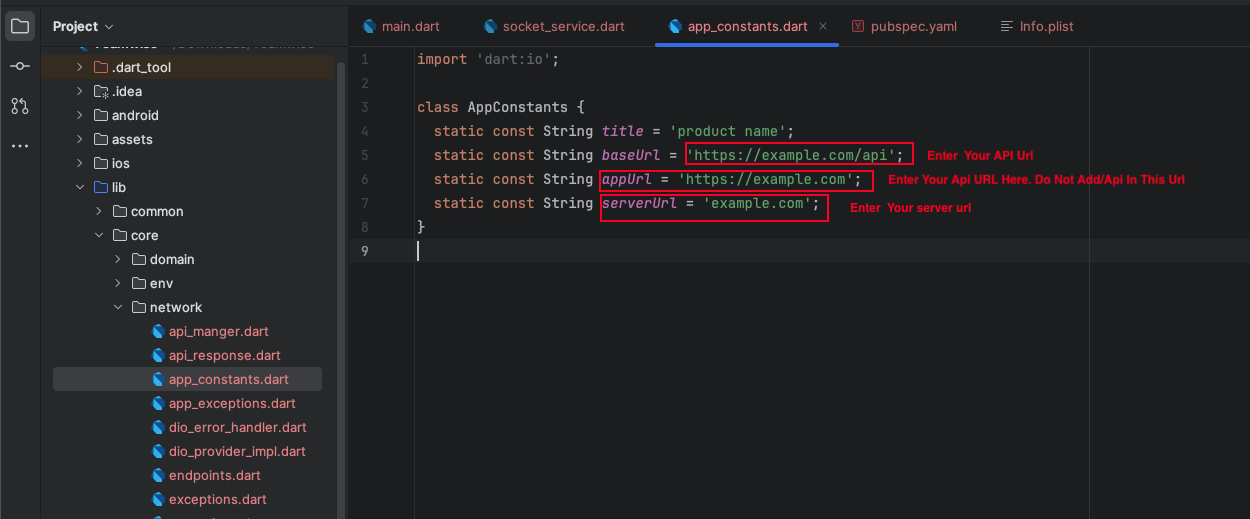Expand the ios folder
Screen dimensions: 1250x519
pyautogui.click(x=80, y=163)
